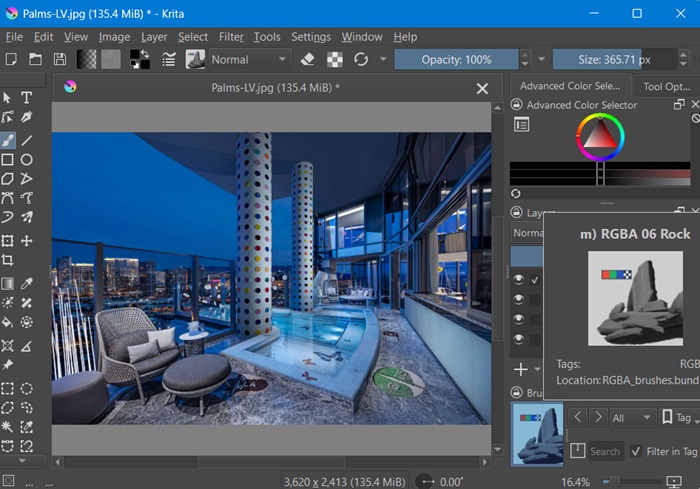This screenshot has width=700, height=489.
Task: Select the Multibrush tool
Action: coord(27,217)
